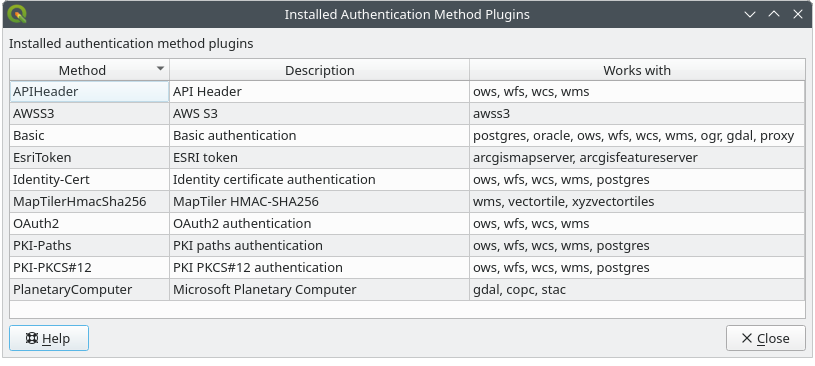Click the Works with column header
Viewport: 815px width, 366px height.
(x=637, y=70)
